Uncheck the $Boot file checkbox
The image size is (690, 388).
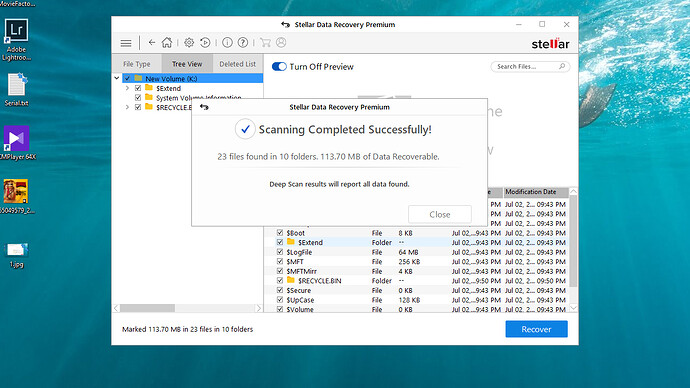[280, 233]
